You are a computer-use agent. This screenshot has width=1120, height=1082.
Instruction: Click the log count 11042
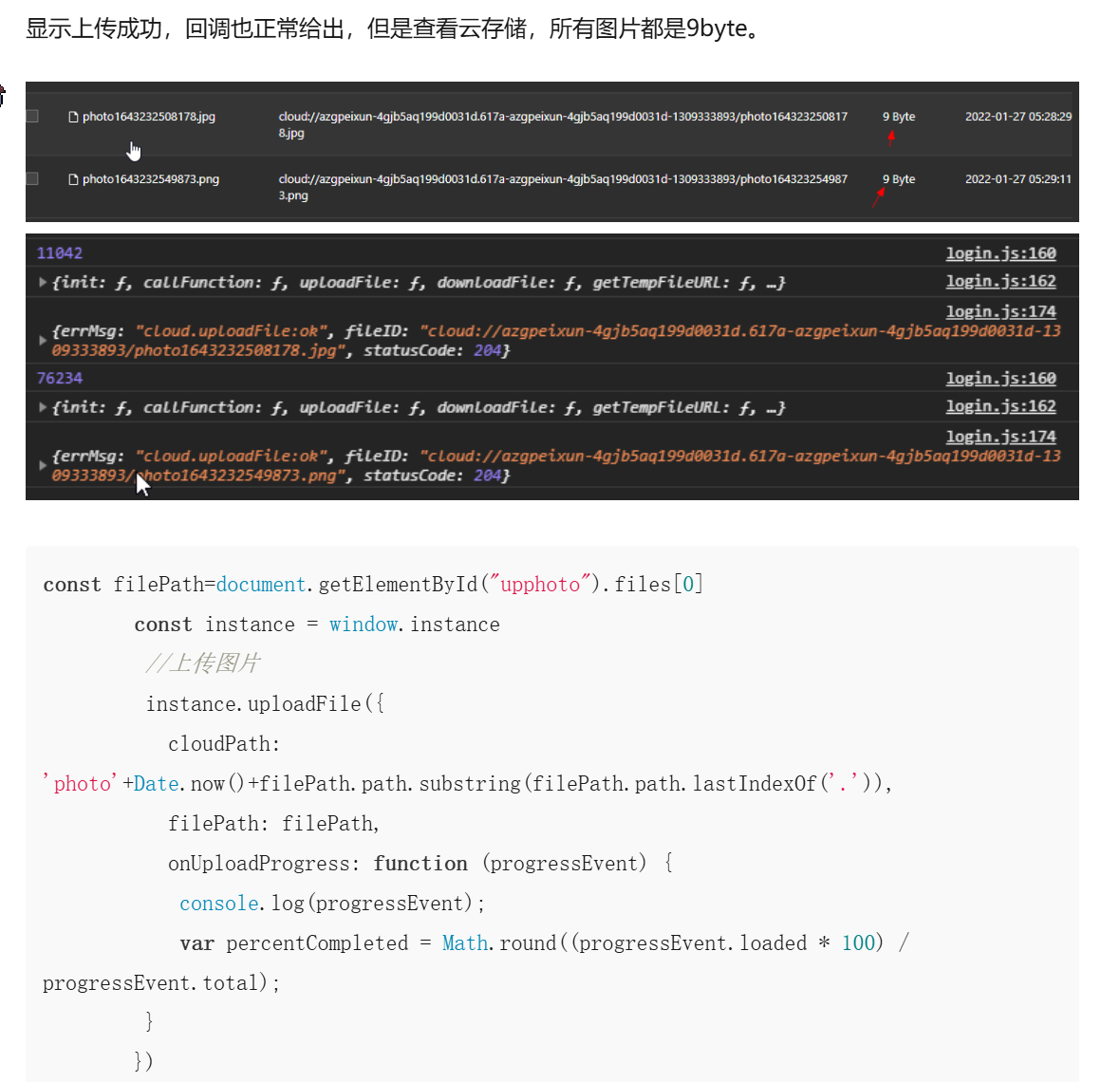click(x=59, y=252)
